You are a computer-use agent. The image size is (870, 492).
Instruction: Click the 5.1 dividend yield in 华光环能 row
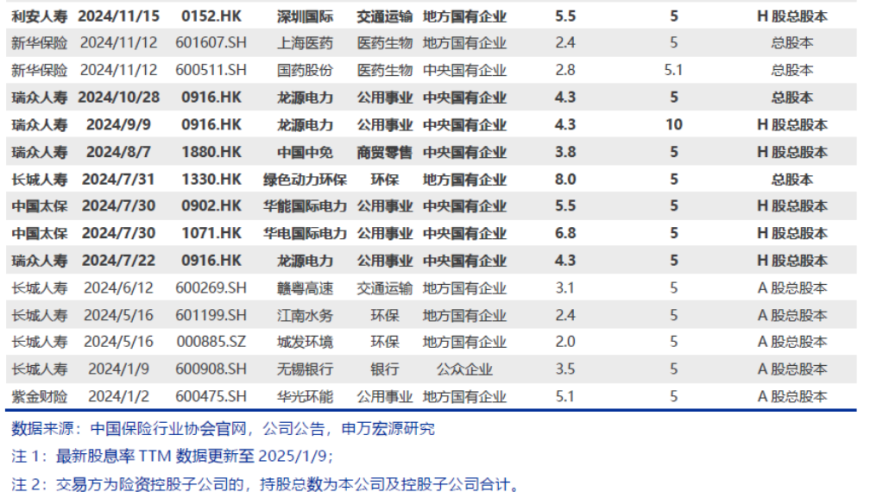[565, 397]
